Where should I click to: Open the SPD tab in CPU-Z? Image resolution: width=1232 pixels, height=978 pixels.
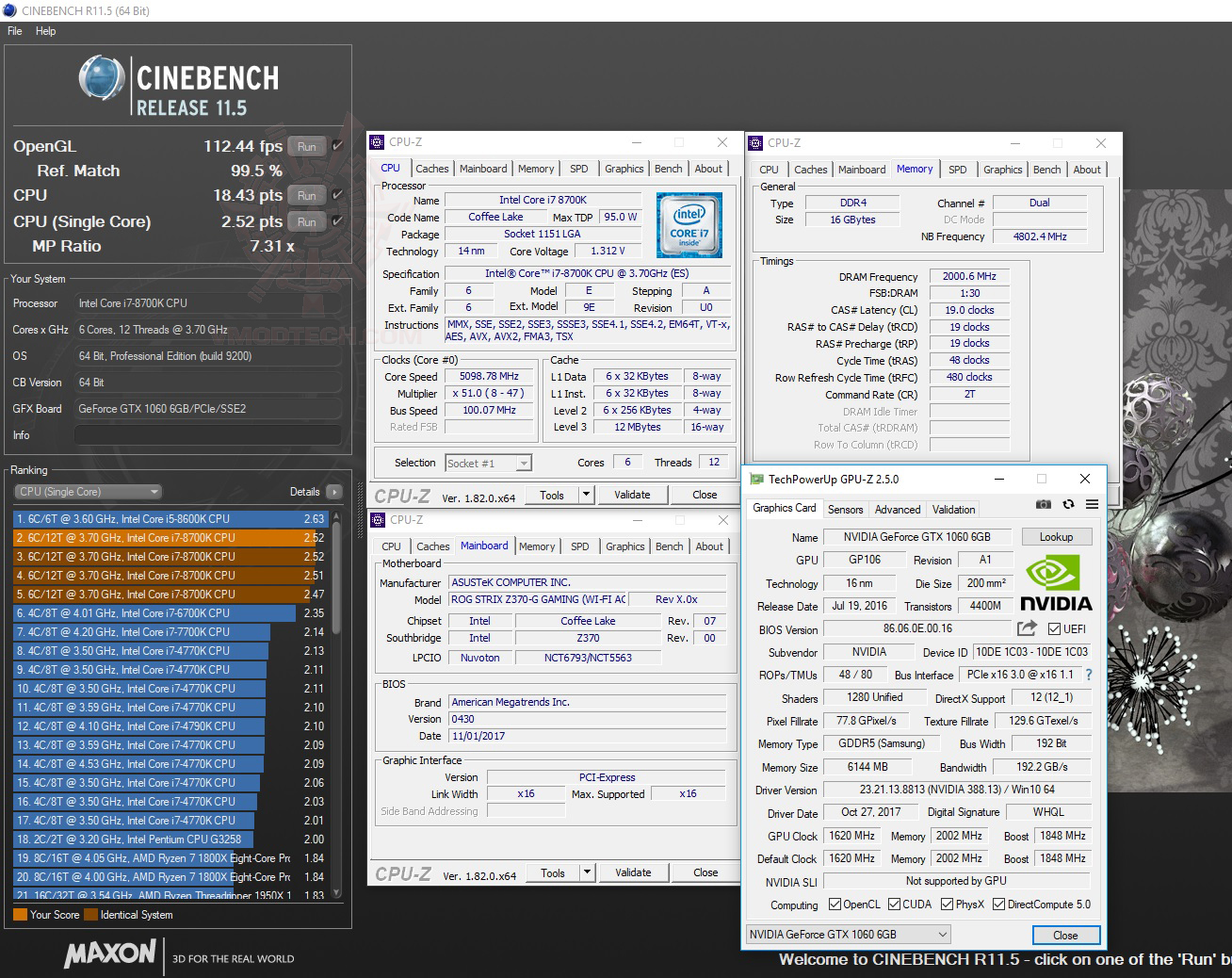(x=579, y=169)
